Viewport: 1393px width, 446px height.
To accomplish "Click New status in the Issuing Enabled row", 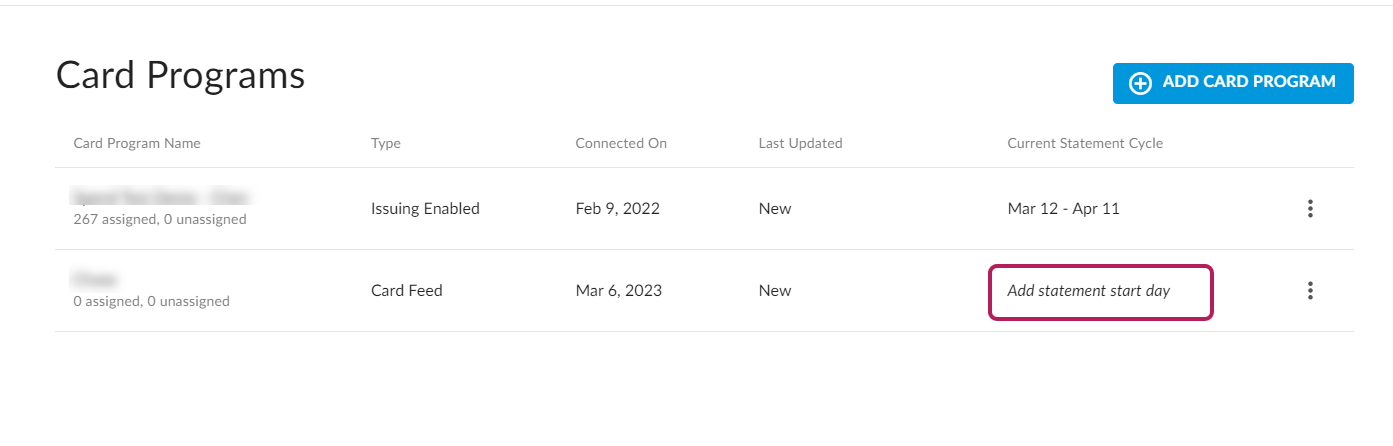I will coord(775,209).
